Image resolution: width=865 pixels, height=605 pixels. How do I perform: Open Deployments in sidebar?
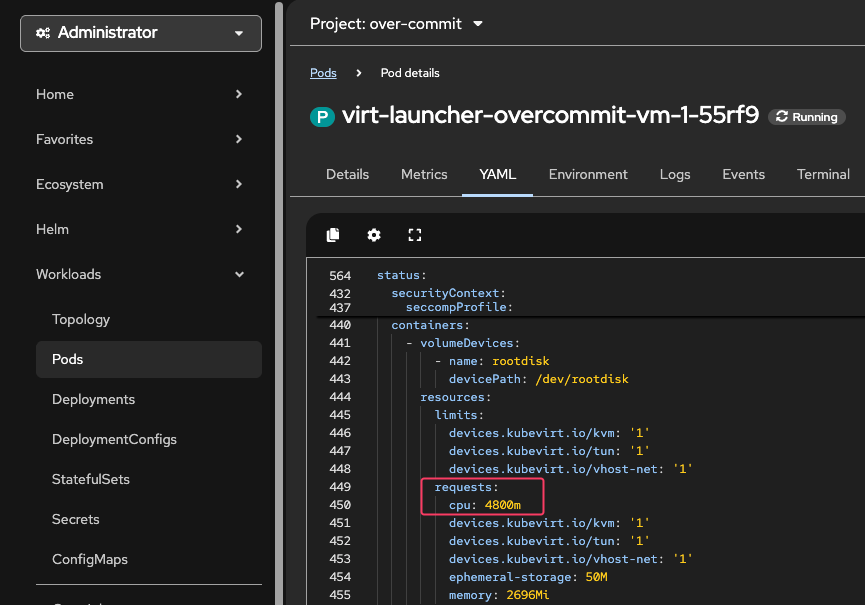(x=93, y=399)
